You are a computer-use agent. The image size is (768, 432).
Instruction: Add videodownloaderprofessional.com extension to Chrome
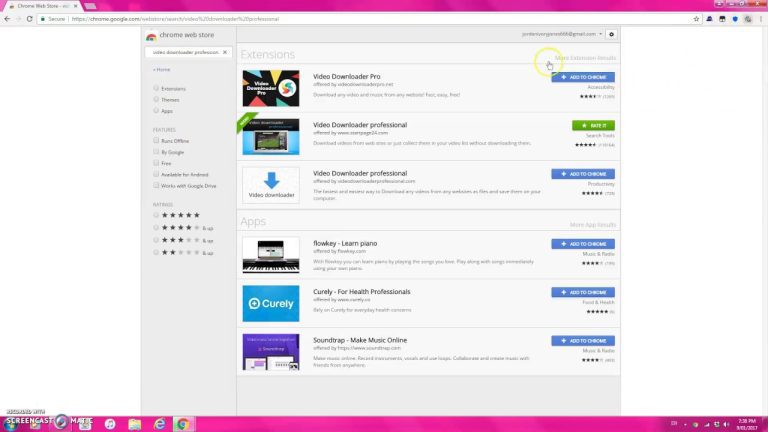[583, 174]
